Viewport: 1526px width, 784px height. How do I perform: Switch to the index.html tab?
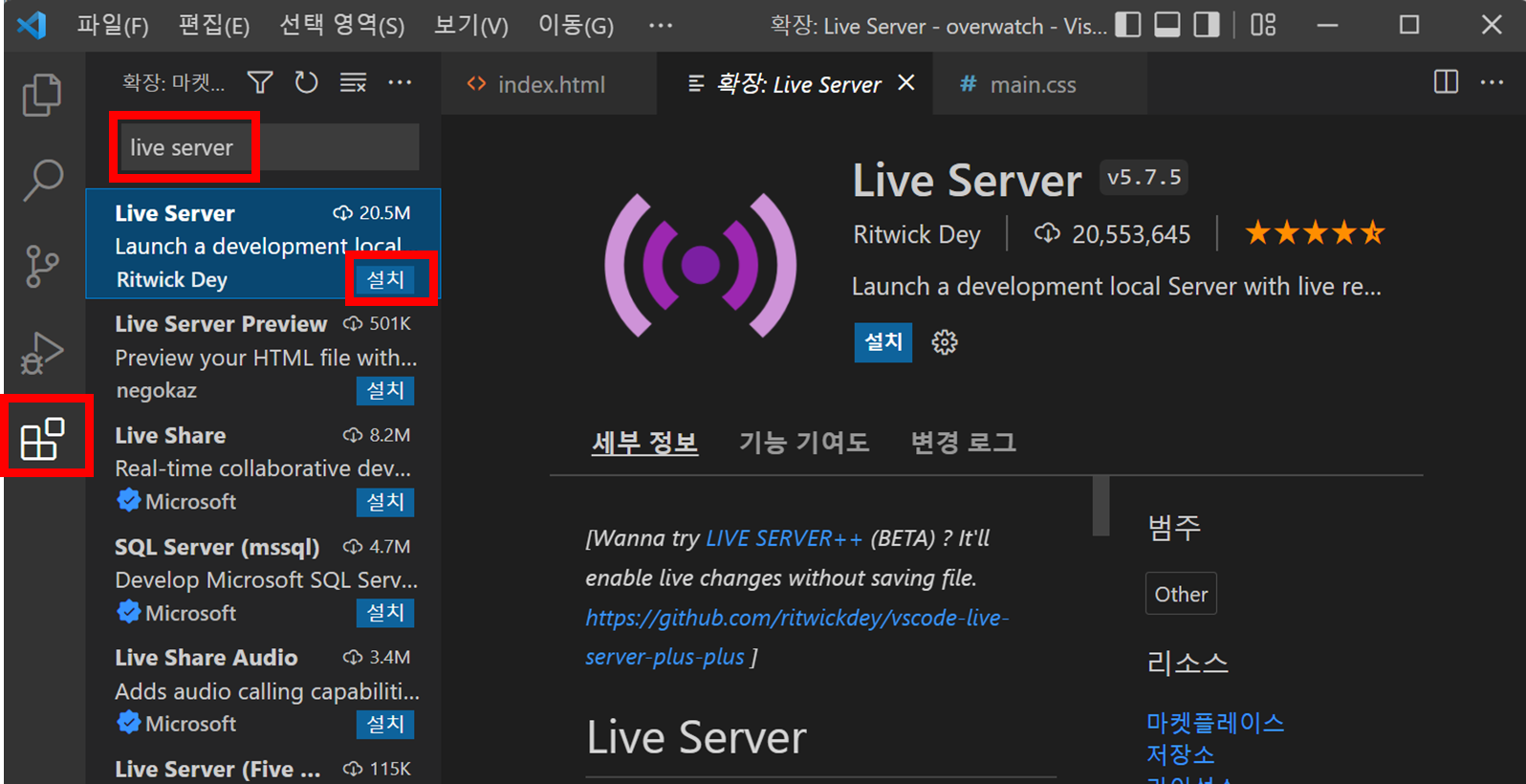(x=550, y=84)
